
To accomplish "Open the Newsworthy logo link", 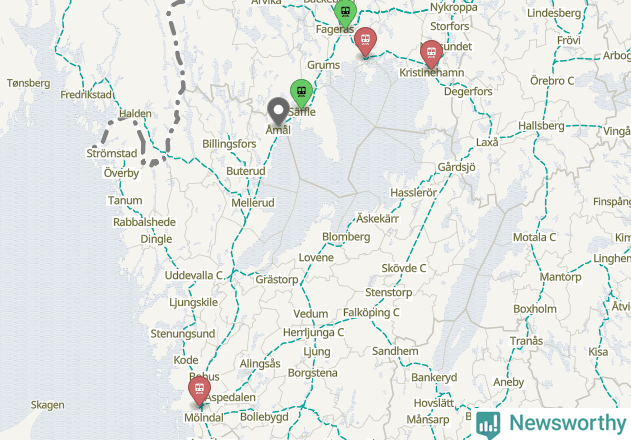I will click(551, 424).
